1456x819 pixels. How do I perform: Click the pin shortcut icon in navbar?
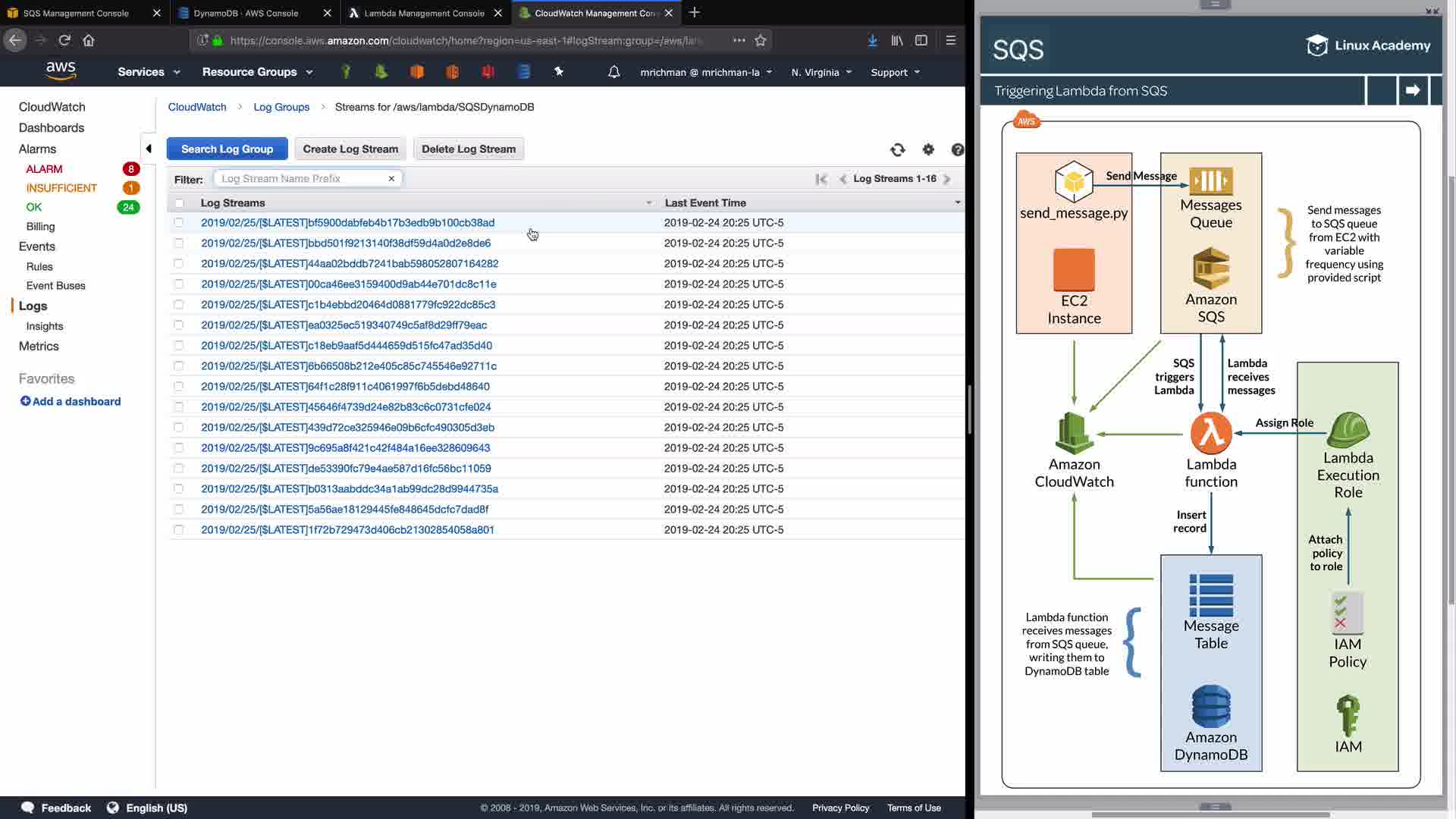pos(559,72)
